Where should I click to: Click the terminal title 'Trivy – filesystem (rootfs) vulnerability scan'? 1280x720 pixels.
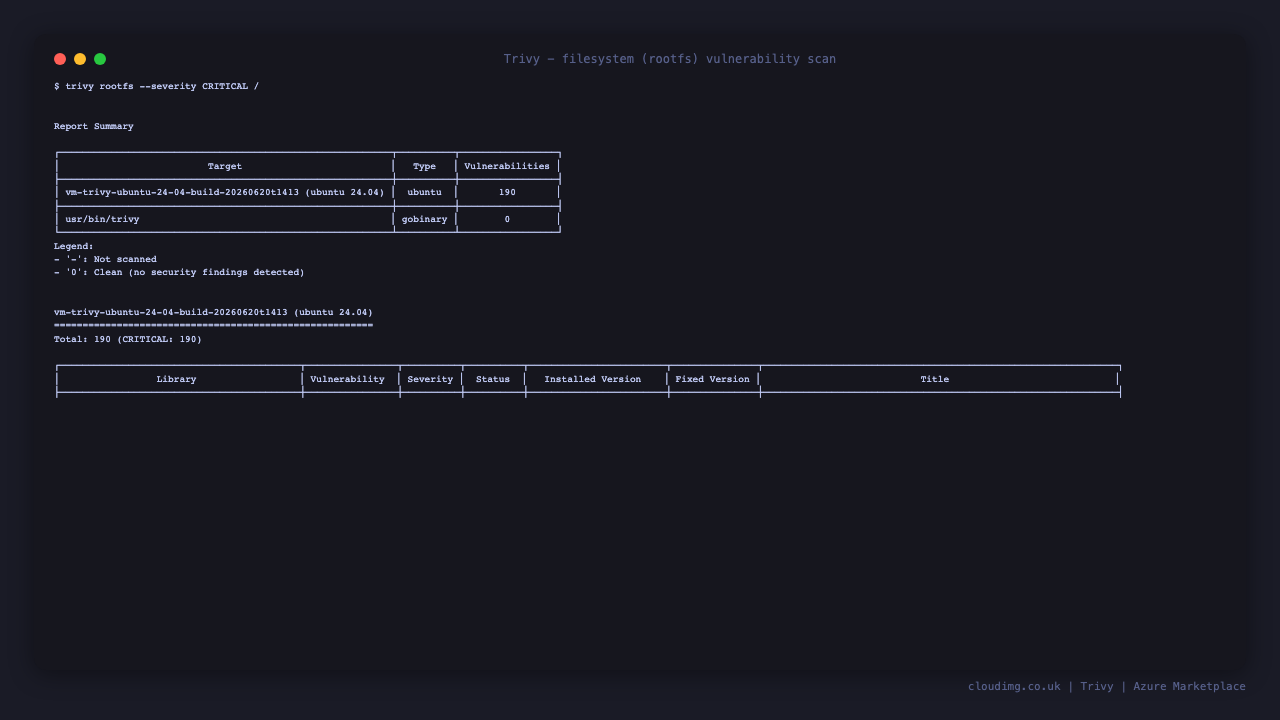pyautogui.click(x=670, y=59)
